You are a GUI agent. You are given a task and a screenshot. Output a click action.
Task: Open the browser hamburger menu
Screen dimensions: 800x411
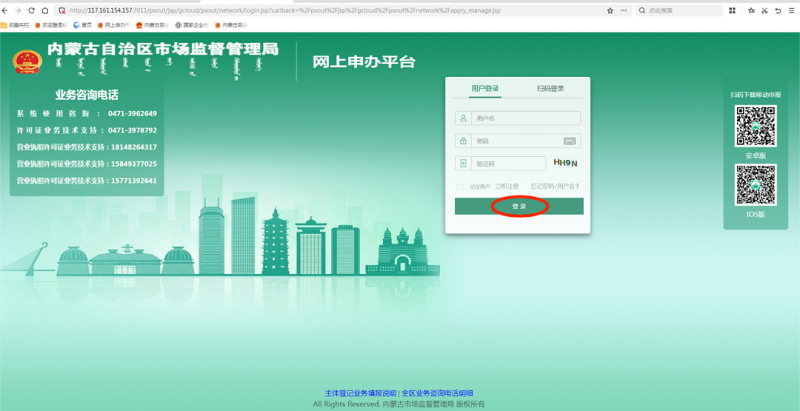791,10
